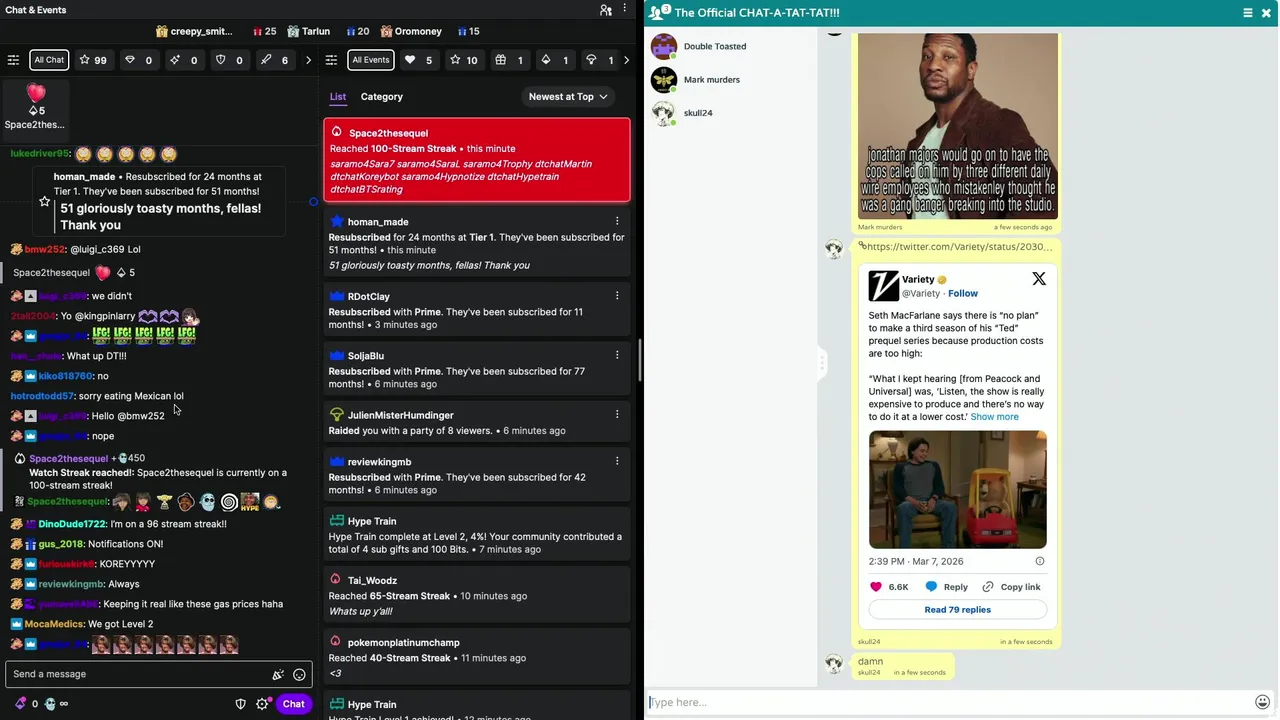Open the Ted series image in tweet

(958, 490)
